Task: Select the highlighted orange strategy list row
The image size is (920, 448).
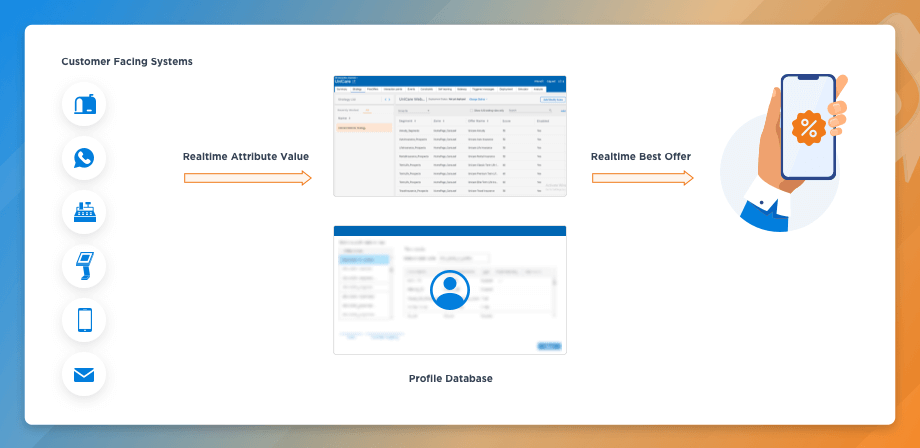Action: coord(364,128)
